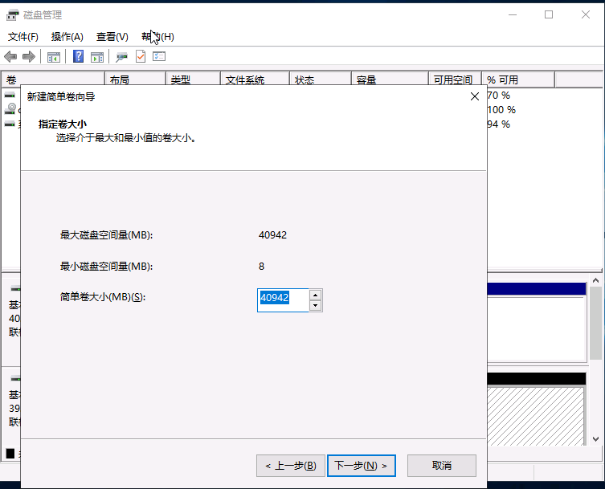This screenshot has width=605, height=490.
Task: Decrease volume size with down spinner arrow
Action: pyautogui.click(x=315, y=305)
